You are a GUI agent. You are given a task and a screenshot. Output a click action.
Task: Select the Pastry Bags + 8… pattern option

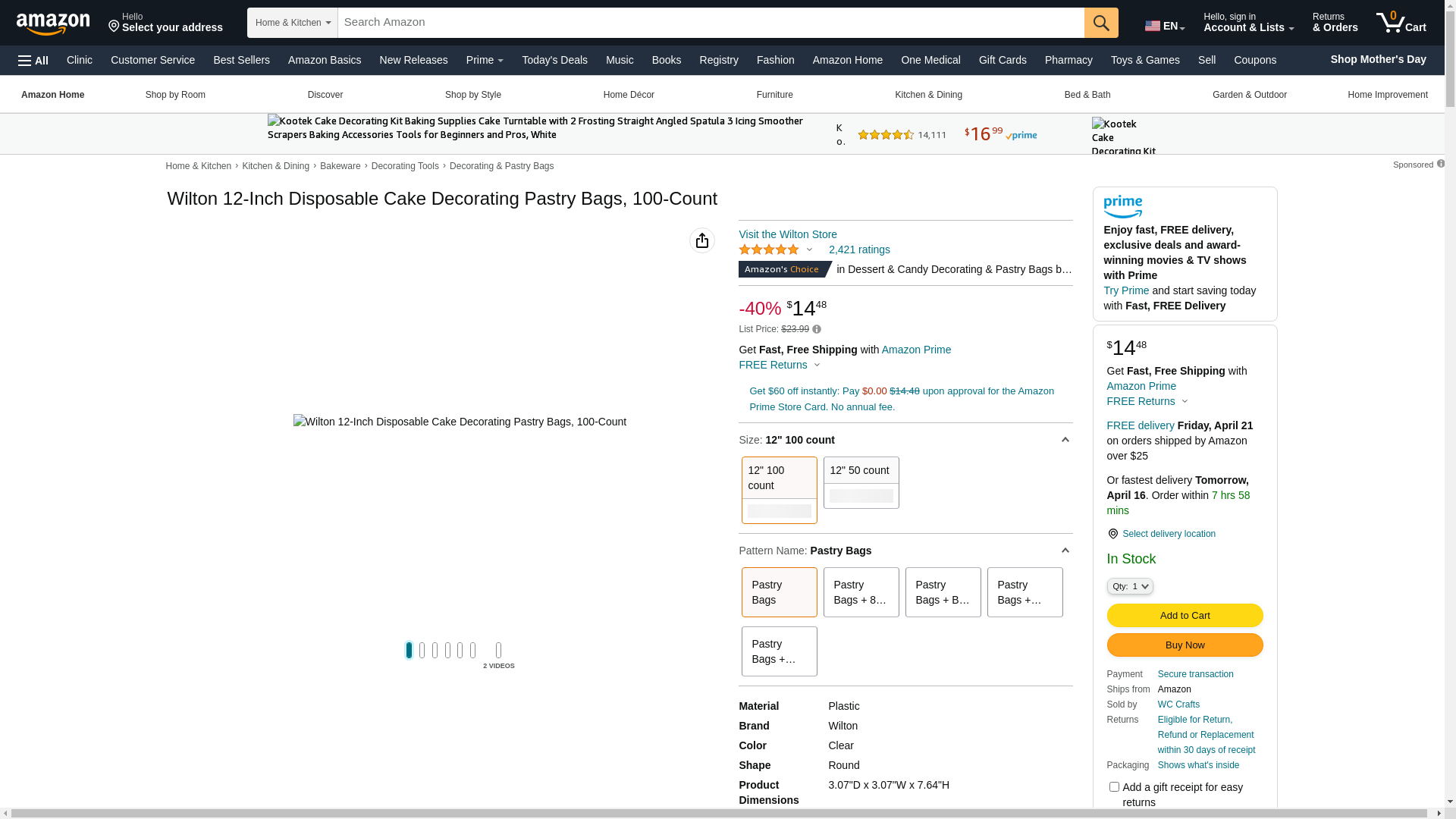click(x=861, y=592)
